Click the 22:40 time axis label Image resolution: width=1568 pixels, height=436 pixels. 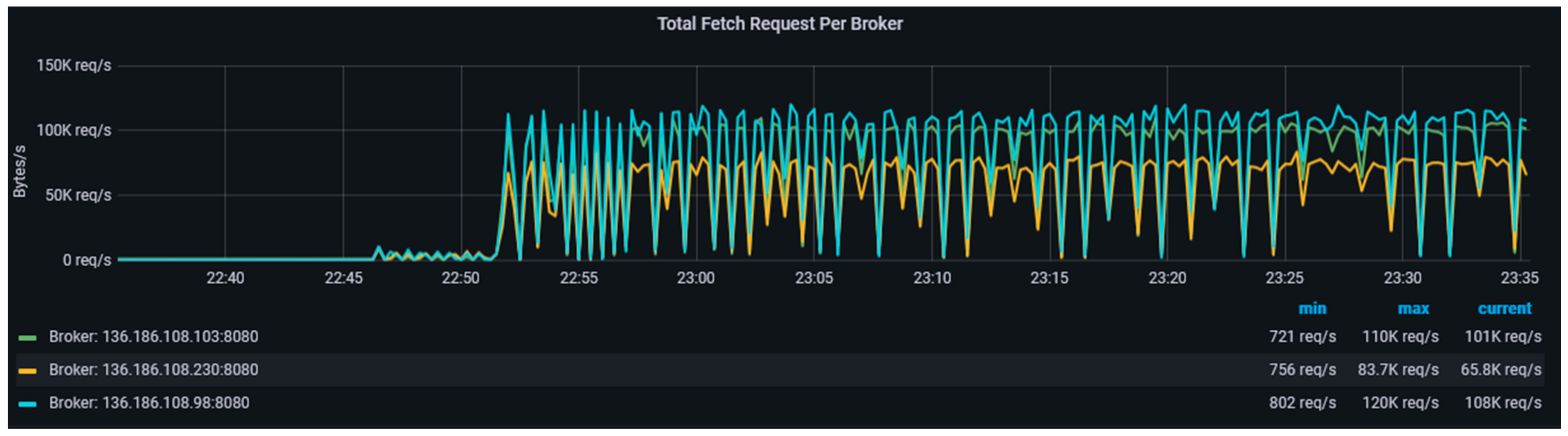225,278
